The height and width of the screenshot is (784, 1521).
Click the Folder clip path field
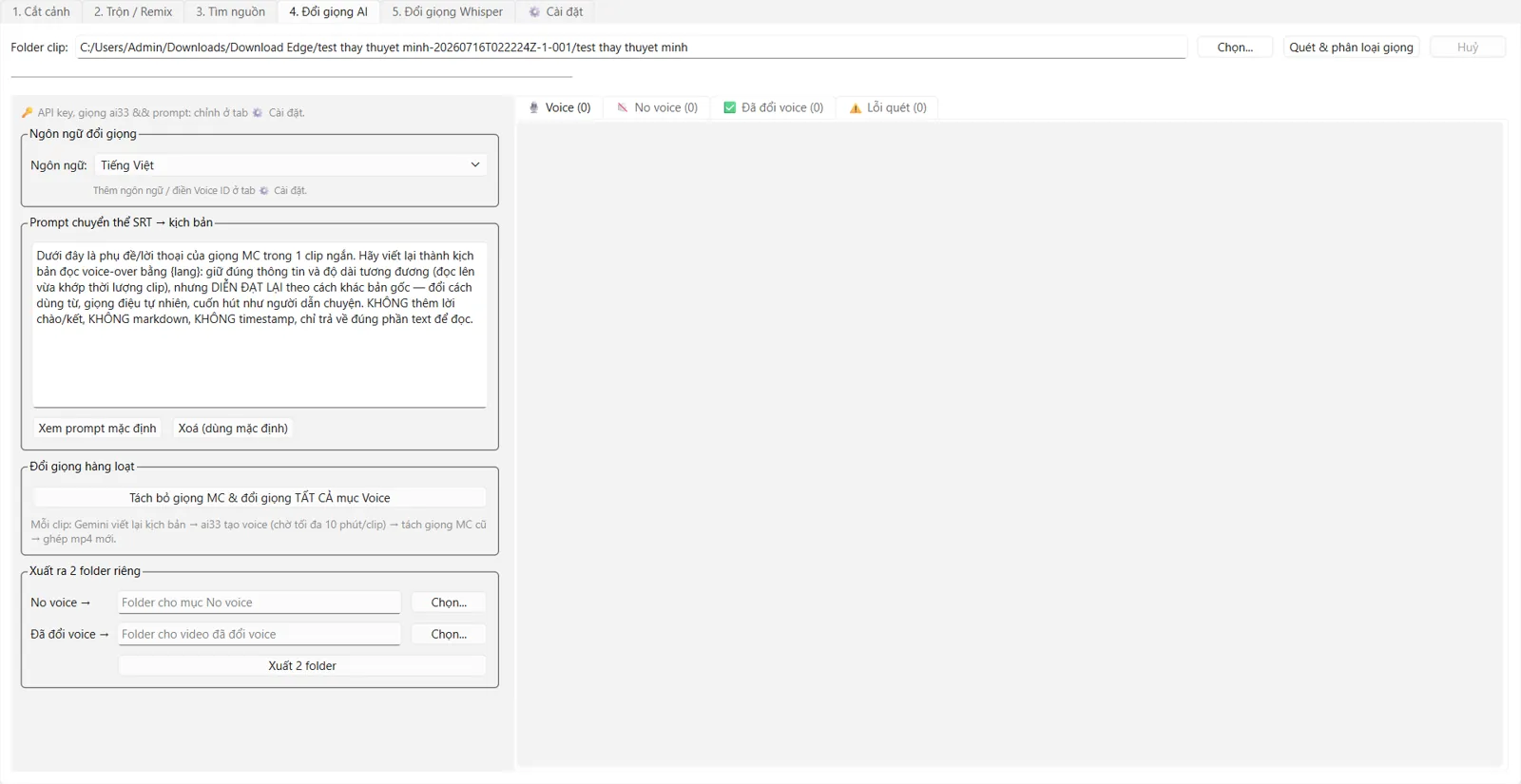click(631, 48)
